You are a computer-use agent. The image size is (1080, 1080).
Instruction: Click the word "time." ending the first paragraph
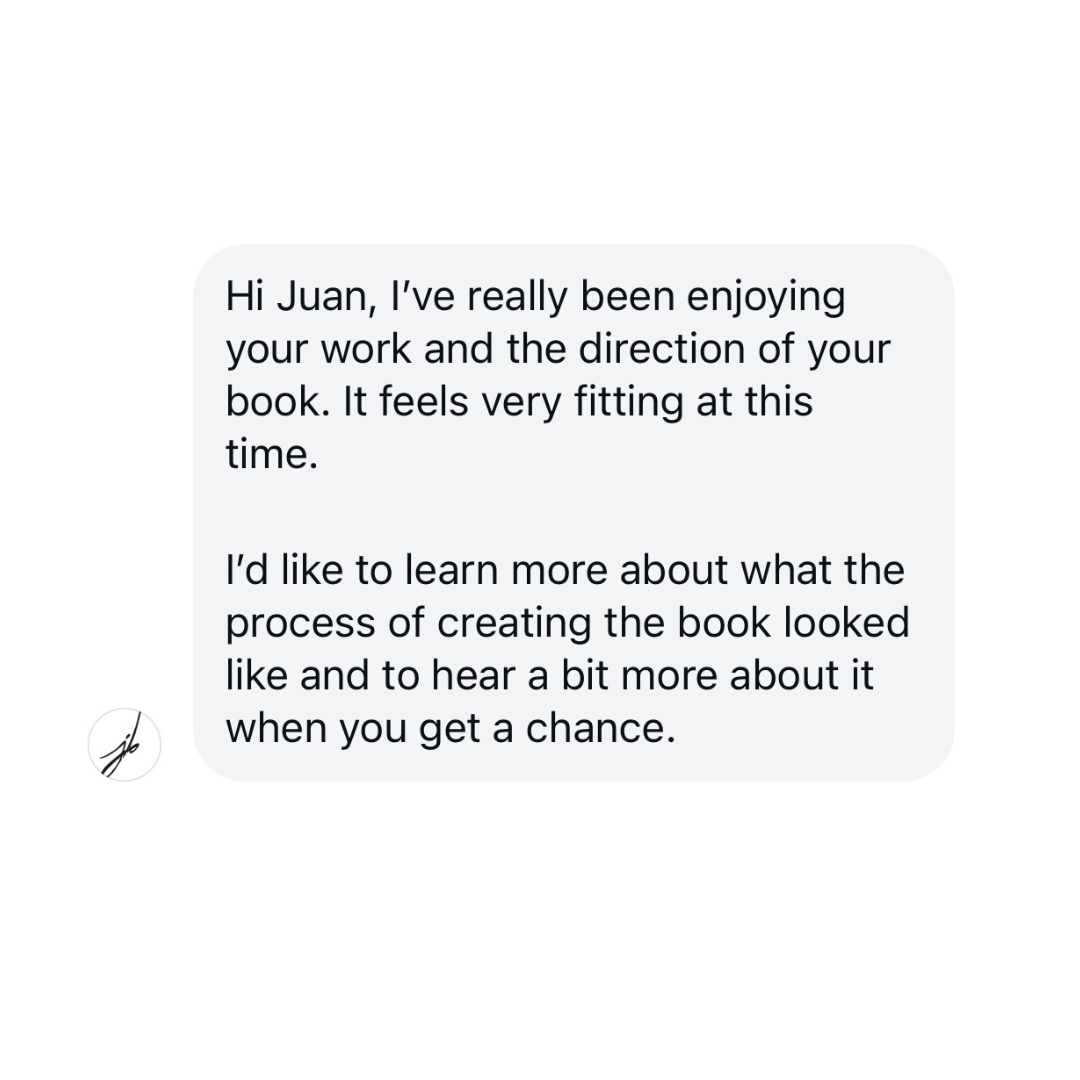coord(272,455)
